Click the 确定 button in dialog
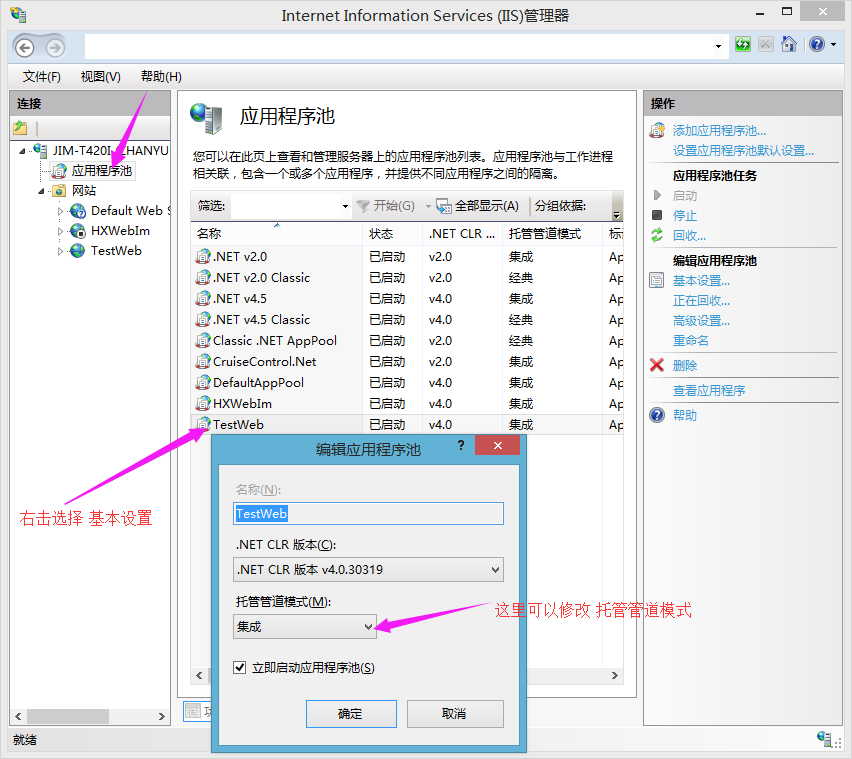Screen dimensions: 852x759 [351, 713]
